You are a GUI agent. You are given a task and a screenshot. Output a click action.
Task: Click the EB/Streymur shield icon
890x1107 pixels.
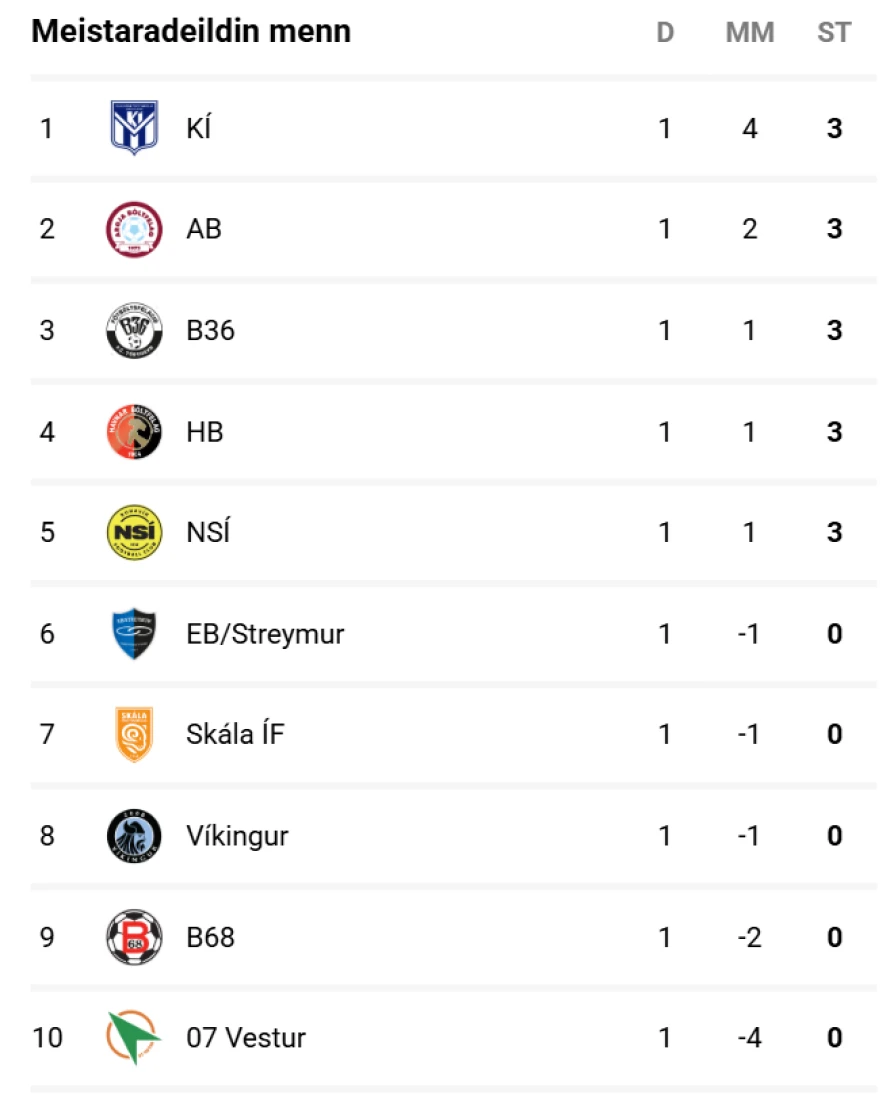pos(133,634)
